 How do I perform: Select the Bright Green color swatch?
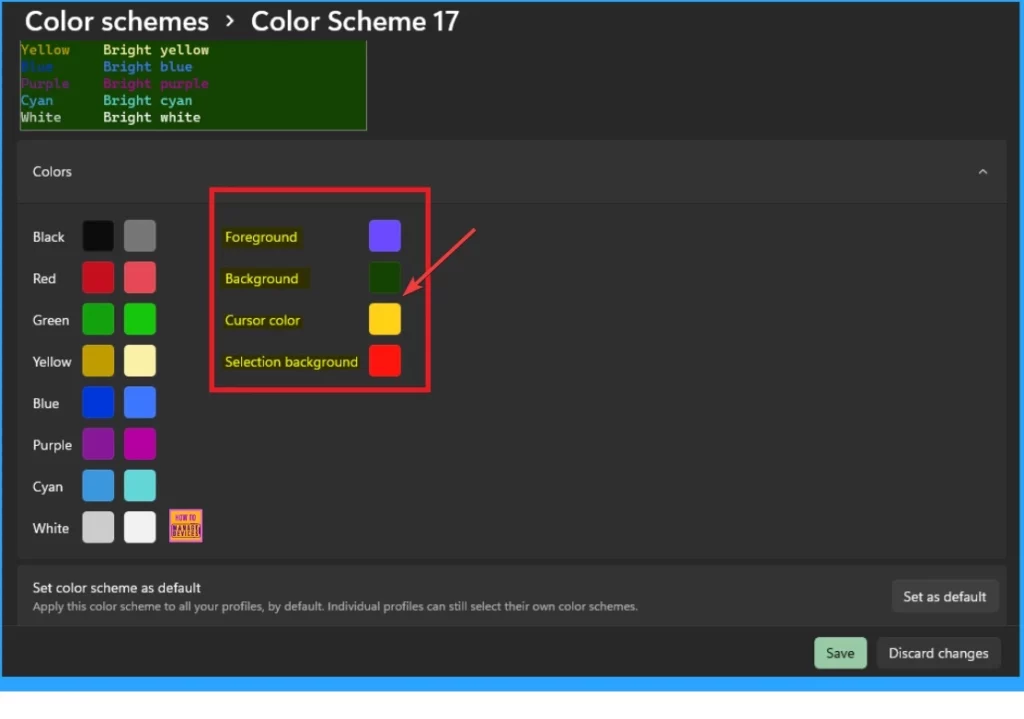tap(140, 319)
